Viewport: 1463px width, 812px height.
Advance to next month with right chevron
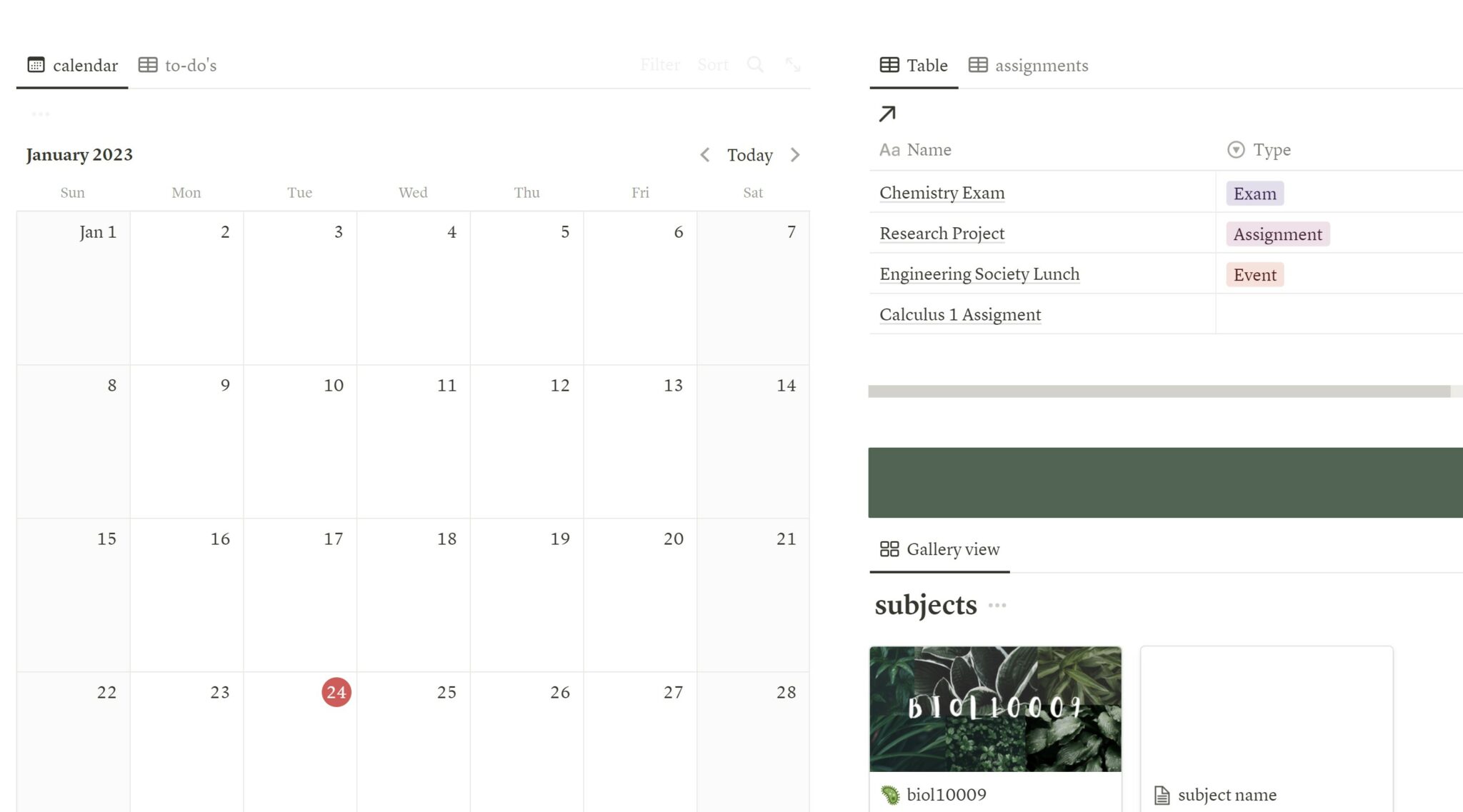pos(796,154)
